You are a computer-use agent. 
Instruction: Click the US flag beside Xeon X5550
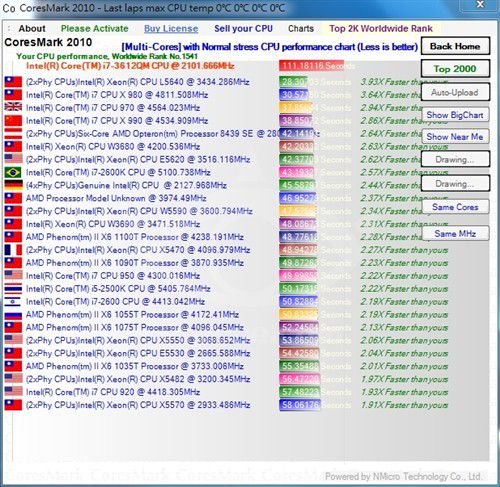coord(13,340)
